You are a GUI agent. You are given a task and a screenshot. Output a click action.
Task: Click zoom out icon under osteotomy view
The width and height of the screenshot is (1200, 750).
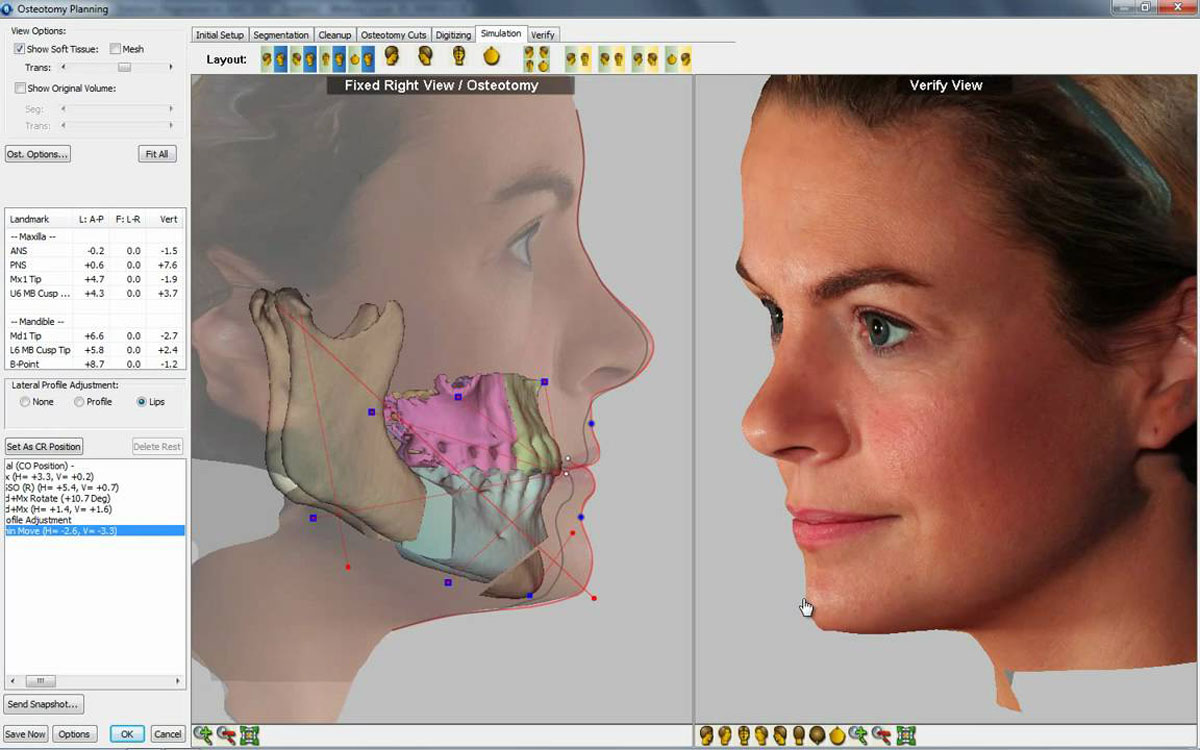tap(226, 735)
